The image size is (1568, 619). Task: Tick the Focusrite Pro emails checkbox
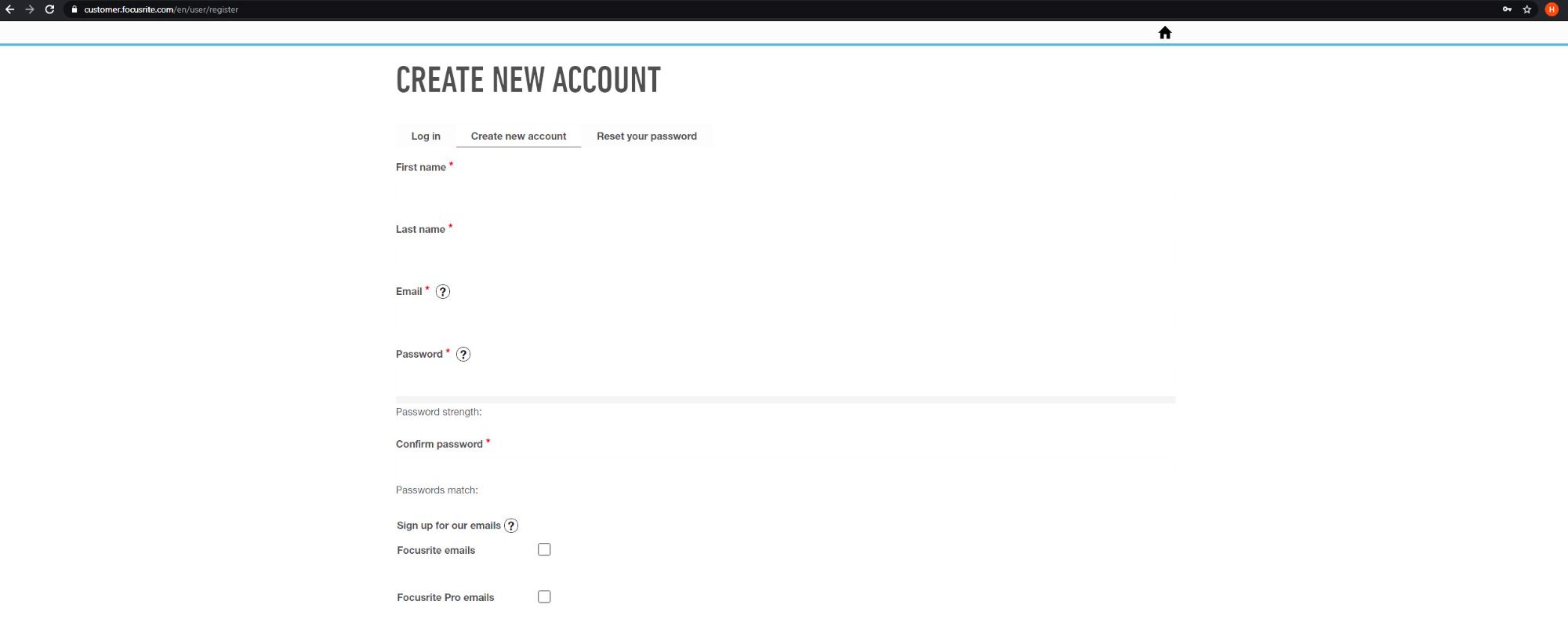point(544,597)
